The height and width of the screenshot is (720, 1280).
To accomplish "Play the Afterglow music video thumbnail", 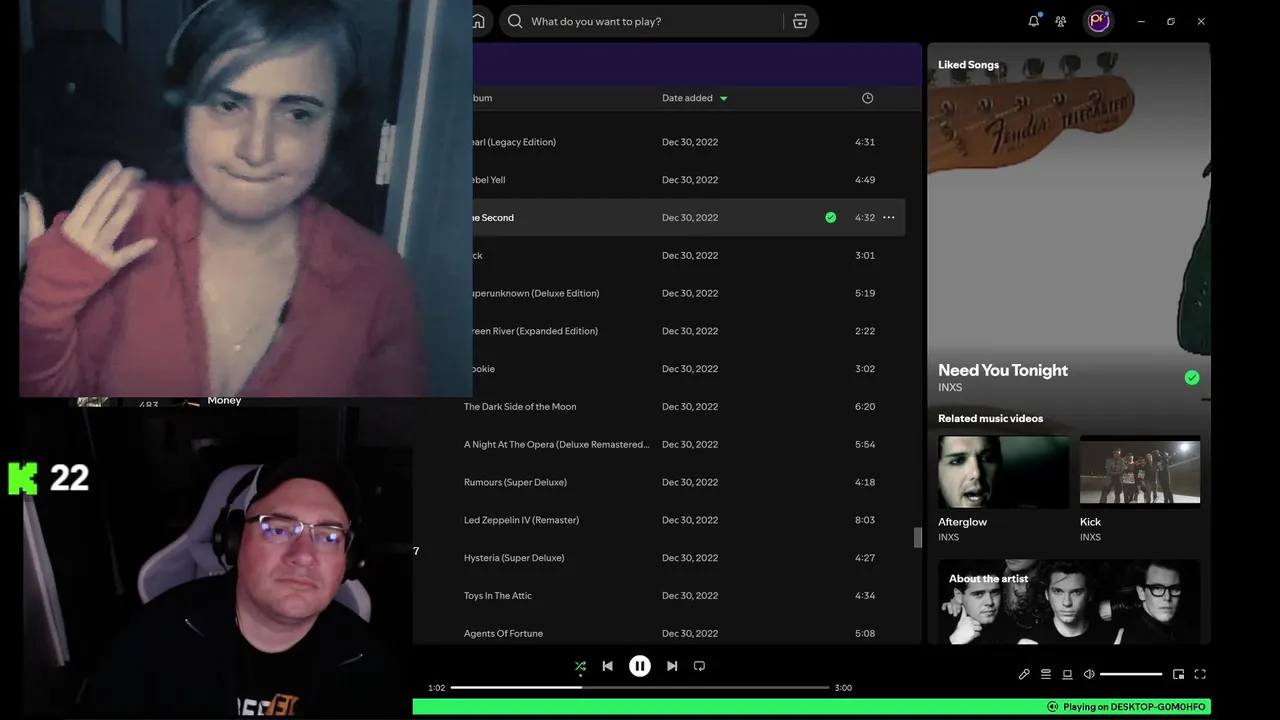I will pyautogui.click(x=1003, y=472).
